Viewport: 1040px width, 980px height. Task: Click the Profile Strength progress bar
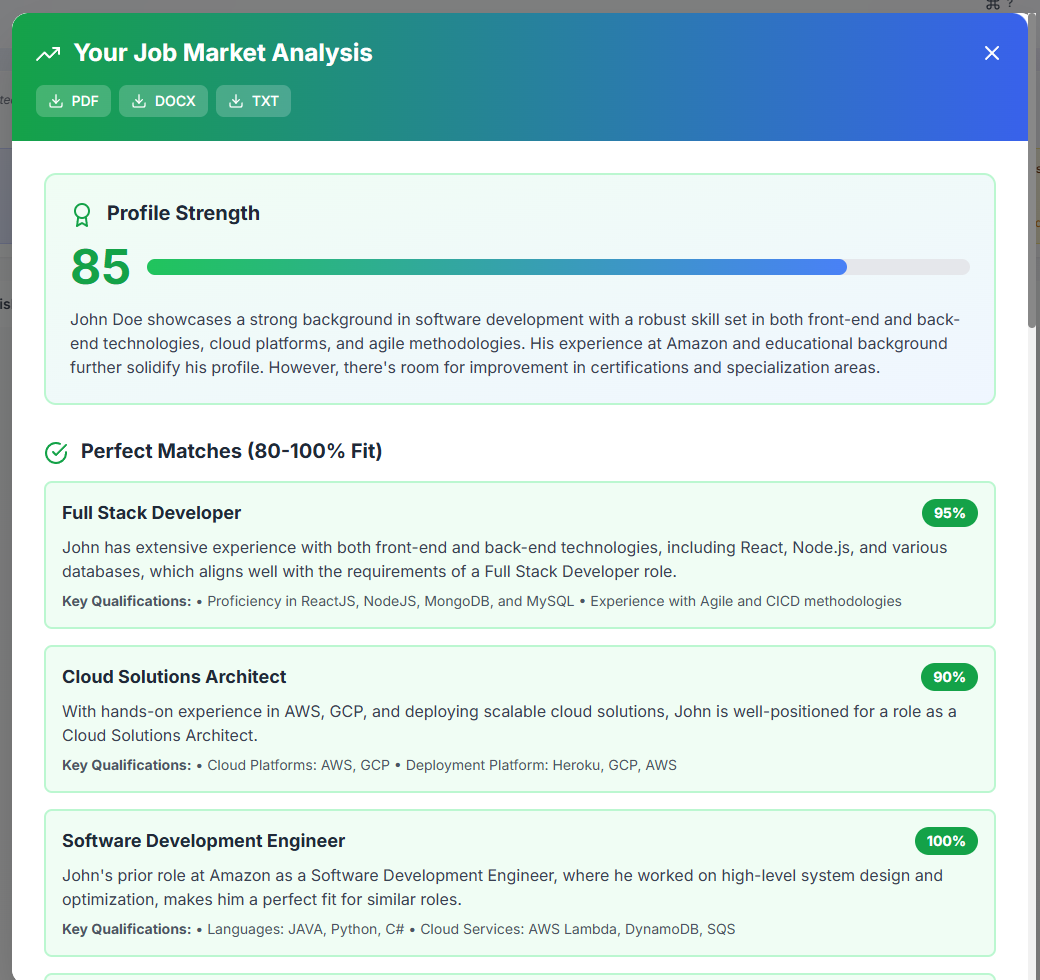click(558, 266)
